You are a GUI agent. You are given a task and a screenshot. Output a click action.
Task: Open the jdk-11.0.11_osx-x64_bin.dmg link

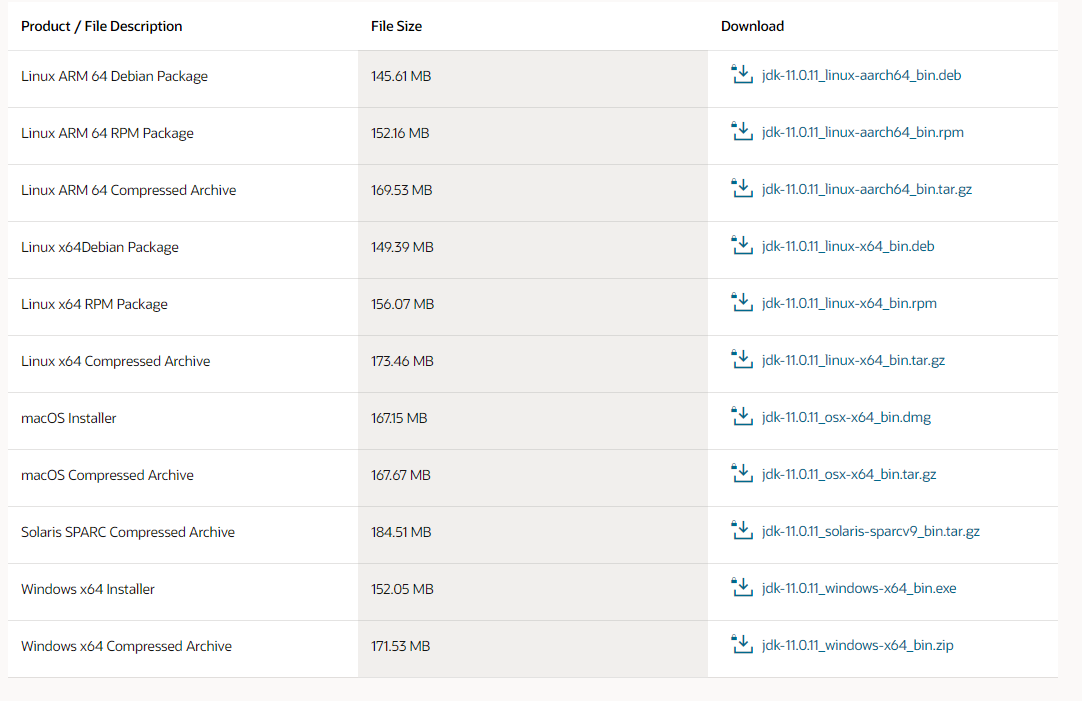click(x=846, y=417)
